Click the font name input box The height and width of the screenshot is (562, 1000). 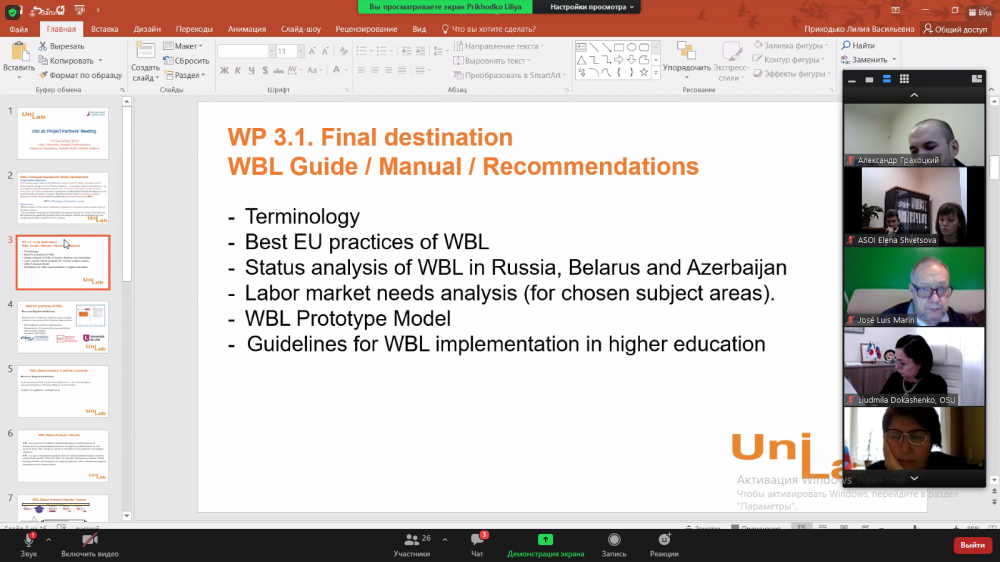[242, 51]
